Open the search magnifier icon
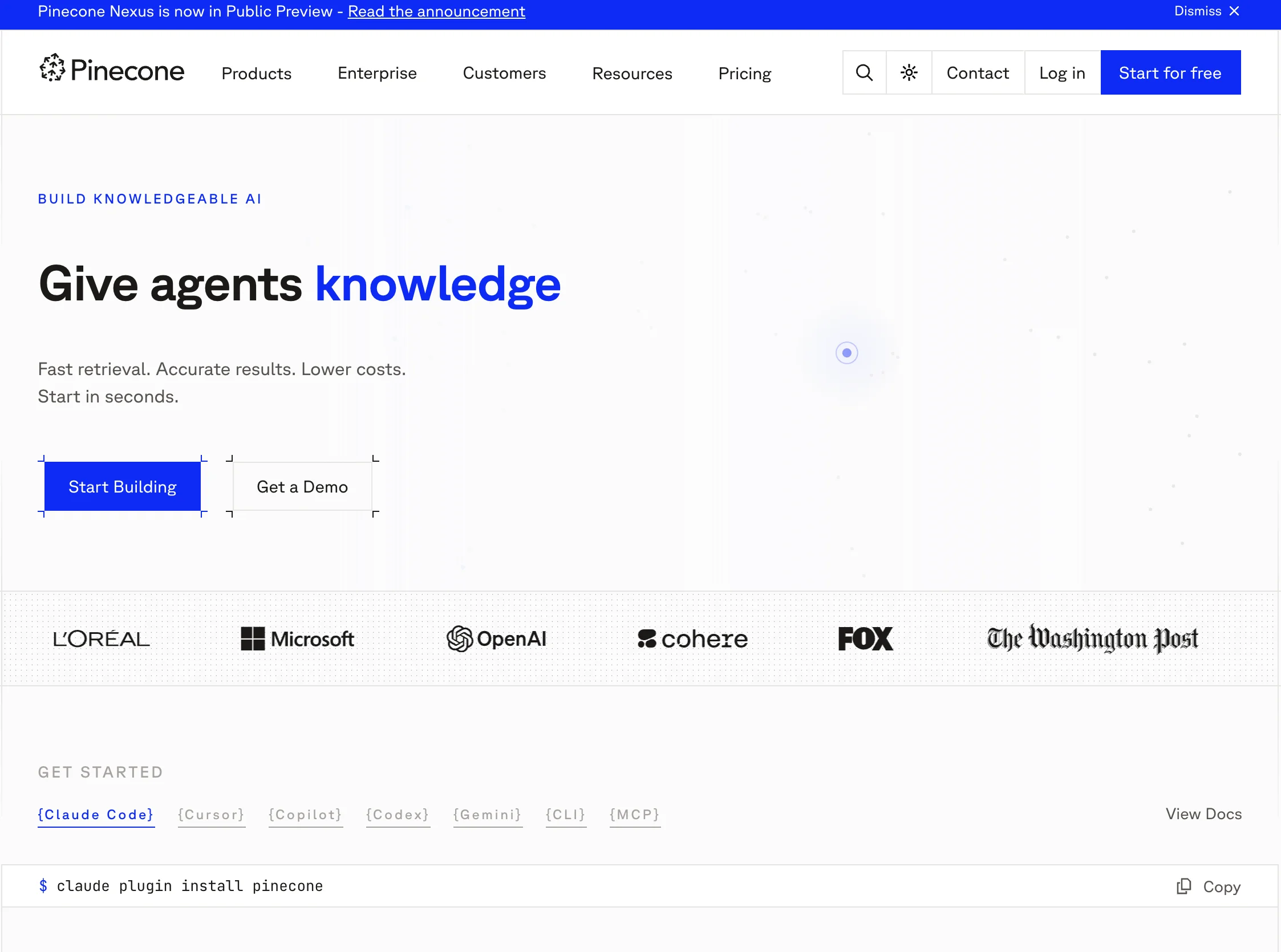 pyautogui.click(x=864, y=72)
